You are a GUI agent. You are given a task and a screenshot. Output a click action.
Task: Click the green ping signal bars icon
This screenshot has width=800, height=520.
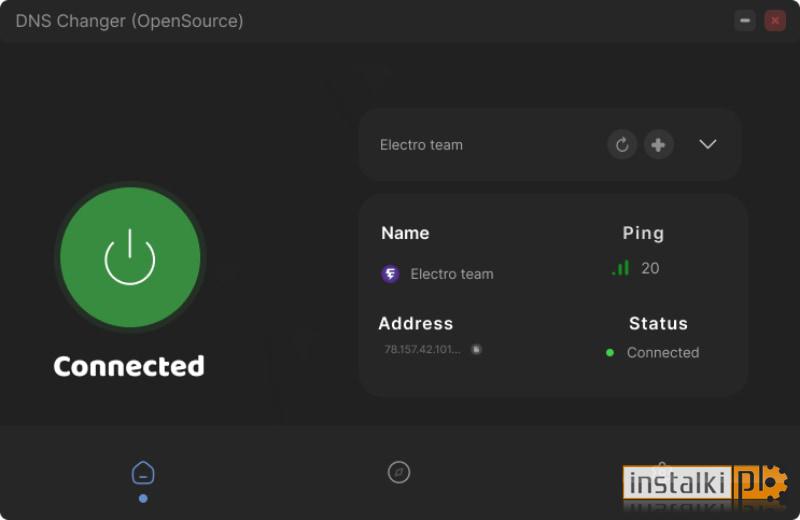(x=620, y=268)
